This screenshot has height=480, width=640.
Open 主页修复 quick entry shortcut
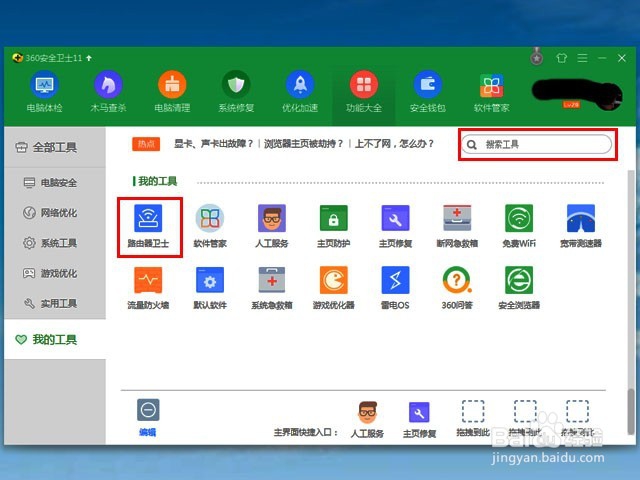[x=420, y=419]
